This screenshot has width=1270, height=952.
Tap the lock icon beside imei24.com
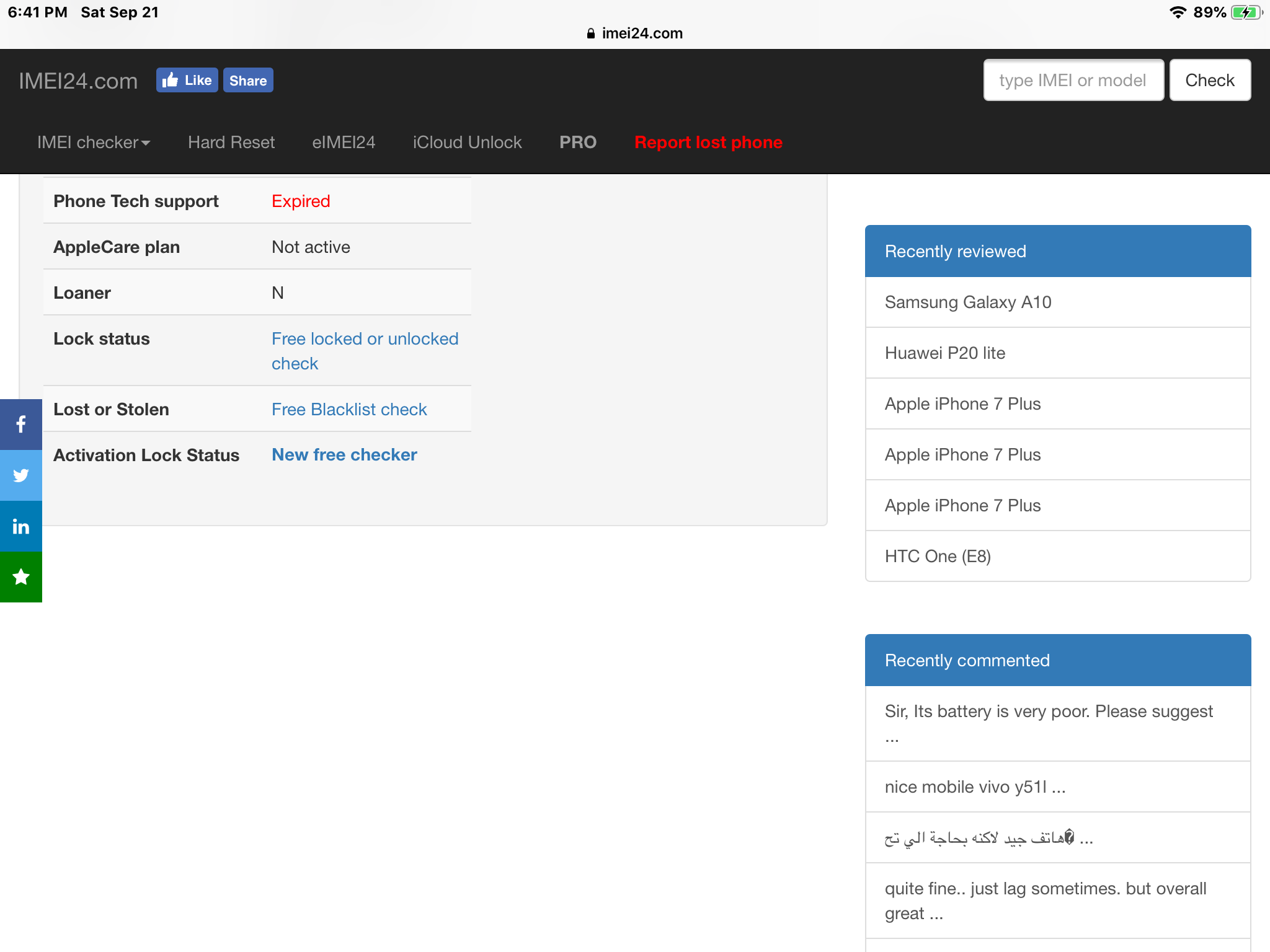click(x=590, y=33)
